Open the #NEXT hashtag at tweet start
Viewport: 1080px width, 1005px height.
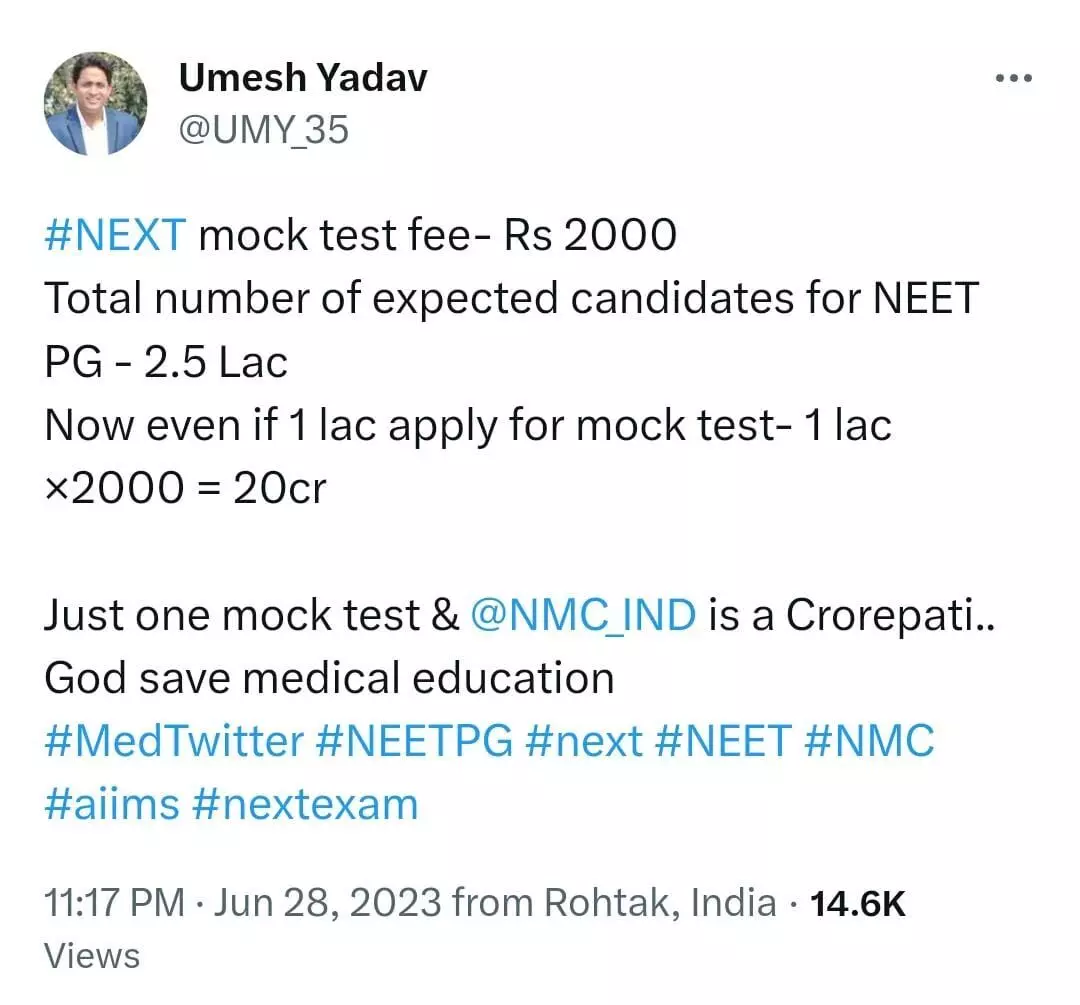(x=115, y=236)
